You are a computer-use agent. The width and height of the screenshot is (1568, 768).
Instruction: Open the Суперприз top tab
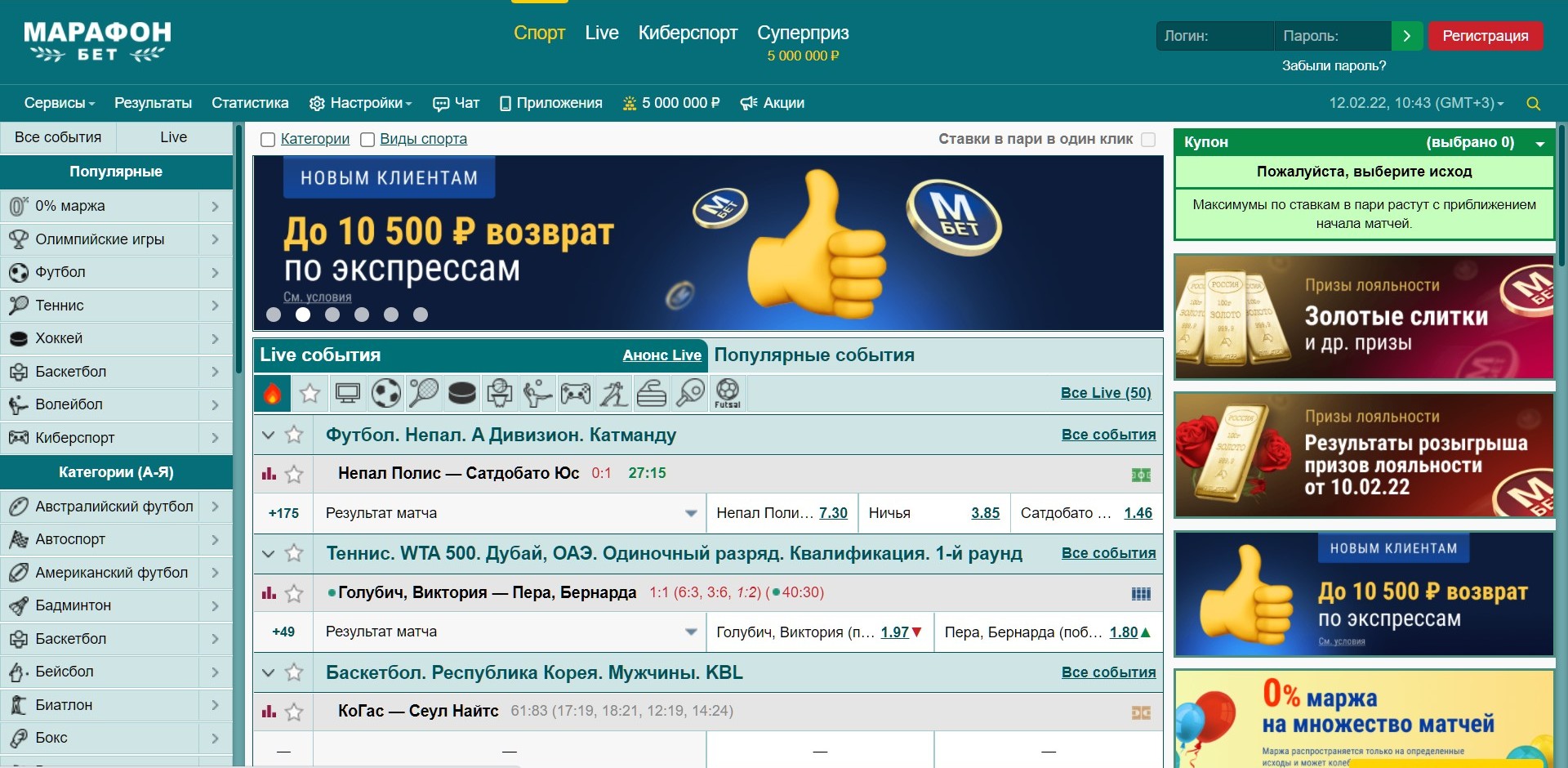803,33
